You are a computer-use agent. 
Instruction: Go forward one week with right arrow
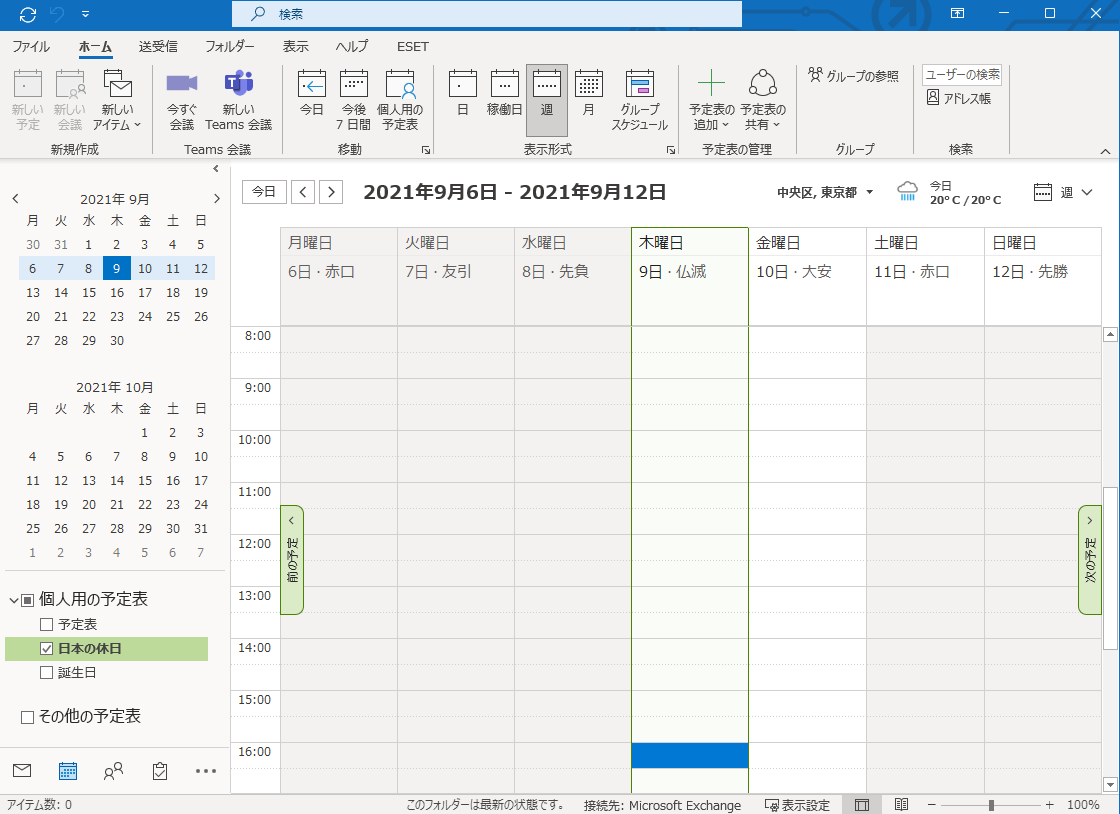(331, 191)
